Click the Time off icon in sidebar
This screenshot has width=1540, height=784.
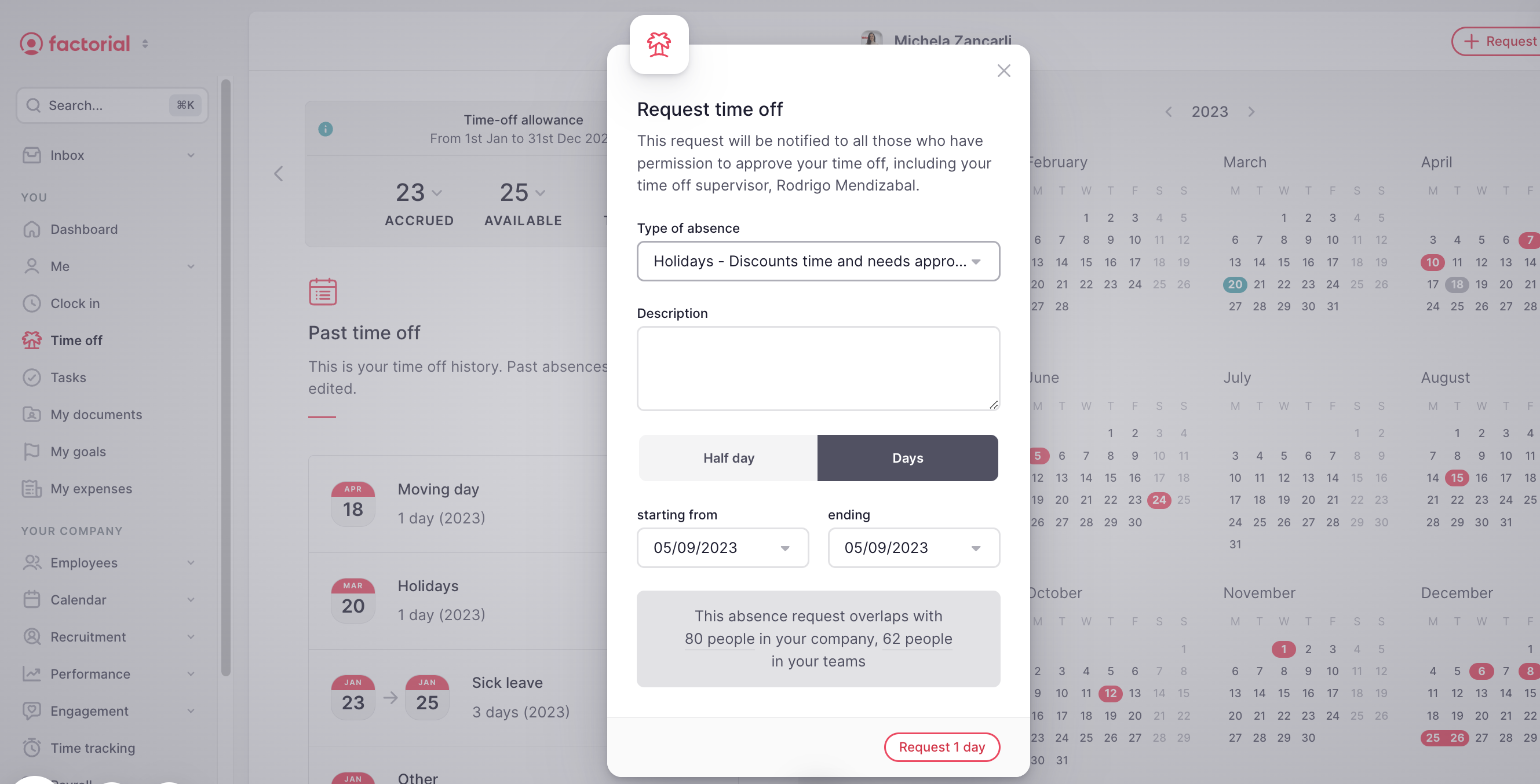pyautogui.click(x=31, y=340)
